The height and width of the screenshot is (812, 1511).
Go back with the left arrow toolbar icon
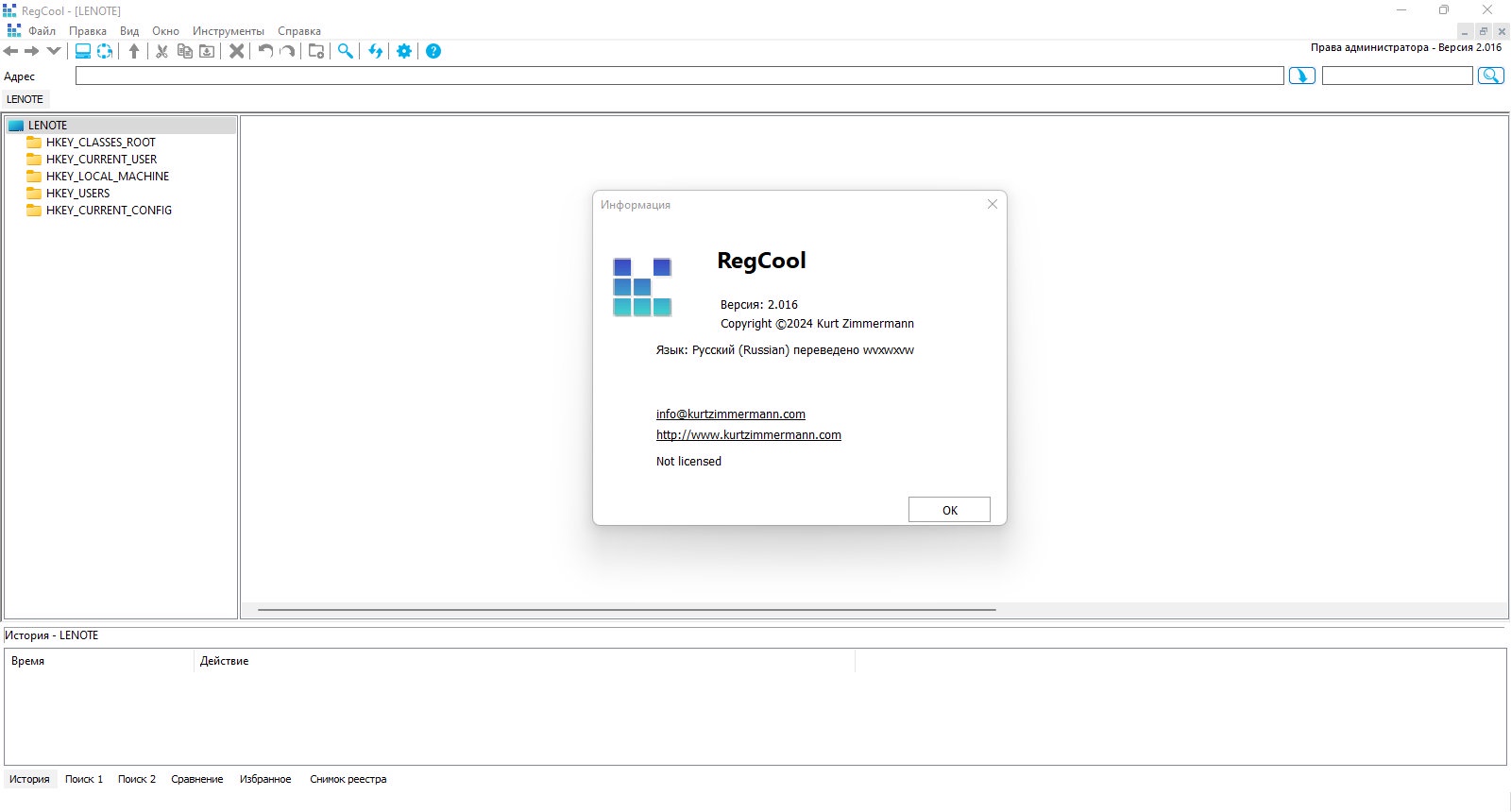click(11, 51)
